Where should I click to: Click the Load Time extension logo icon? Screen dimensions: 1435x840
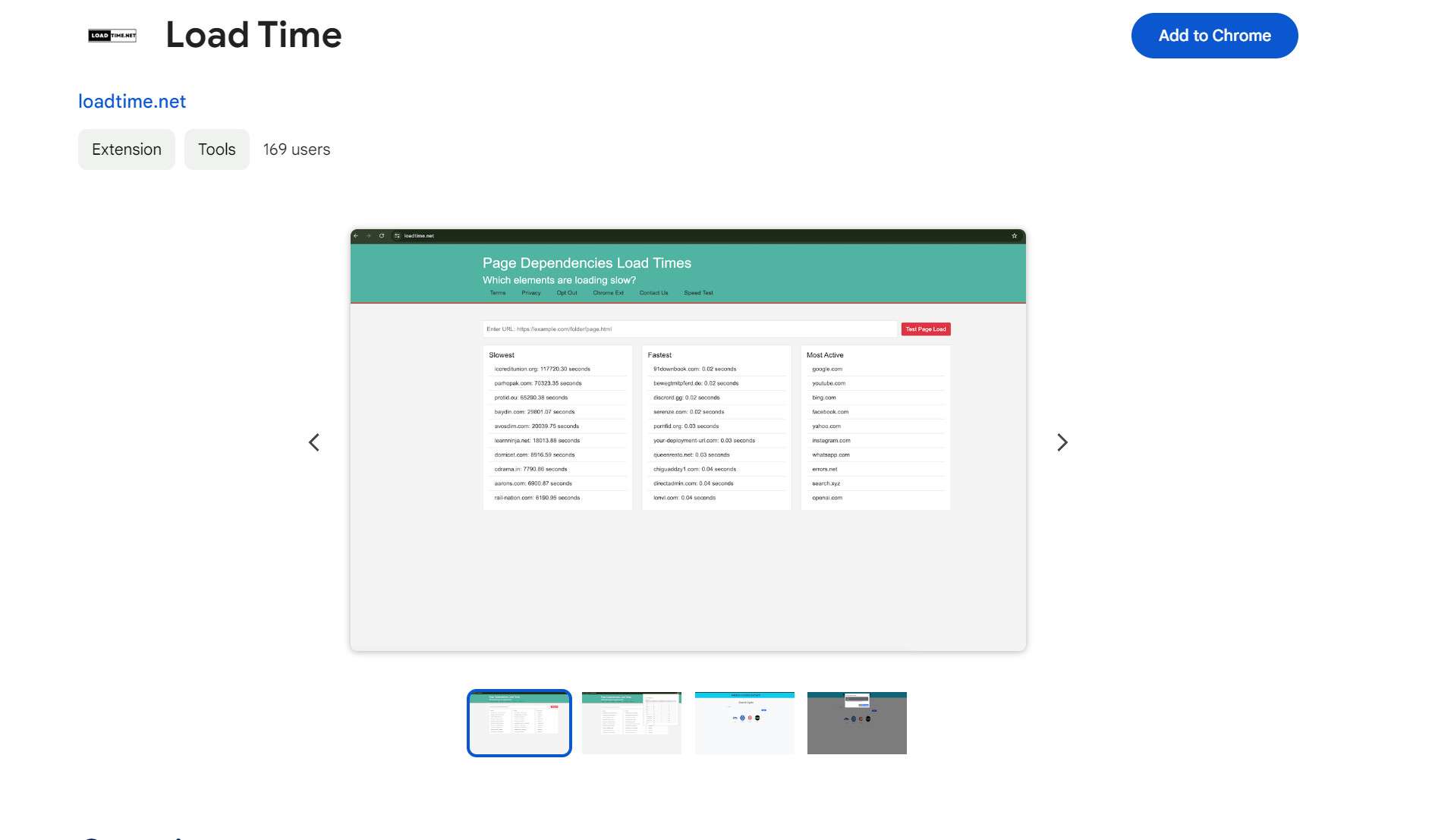tap(112, 36)
